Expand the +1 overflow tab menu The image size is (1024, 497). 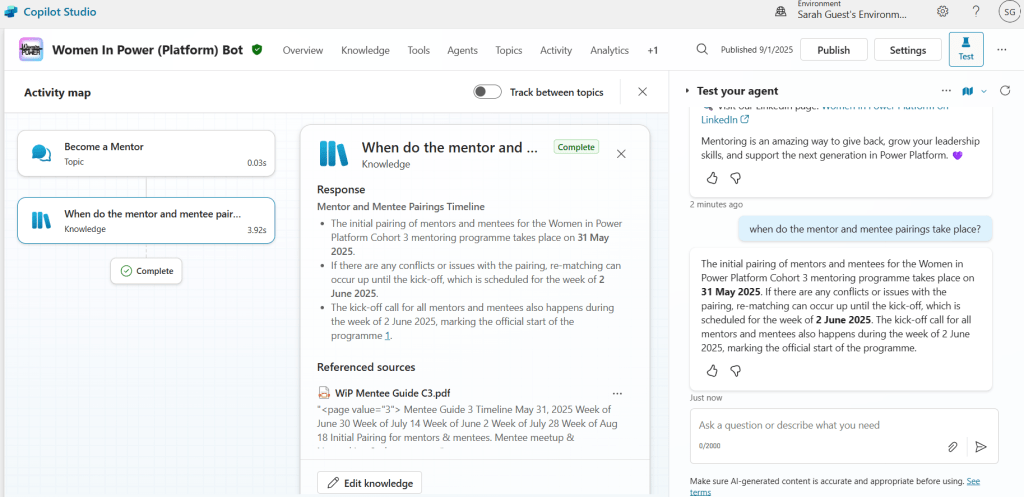tap(652, 50)
